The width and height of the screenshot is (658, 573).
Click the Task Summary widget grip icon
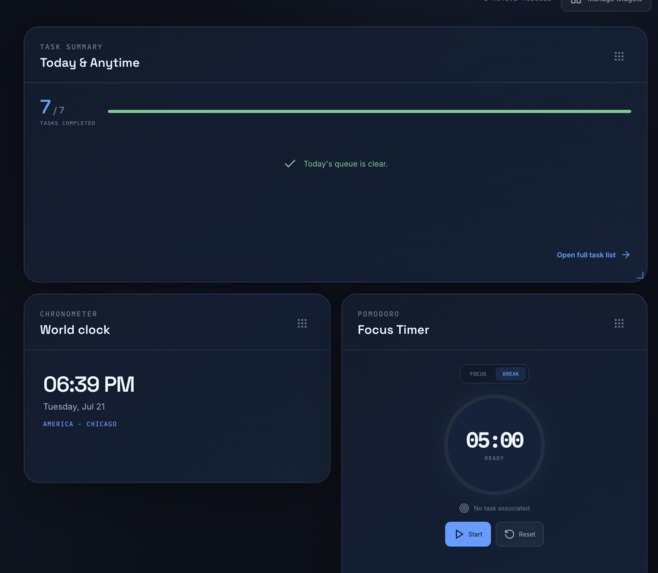[619, 56]
